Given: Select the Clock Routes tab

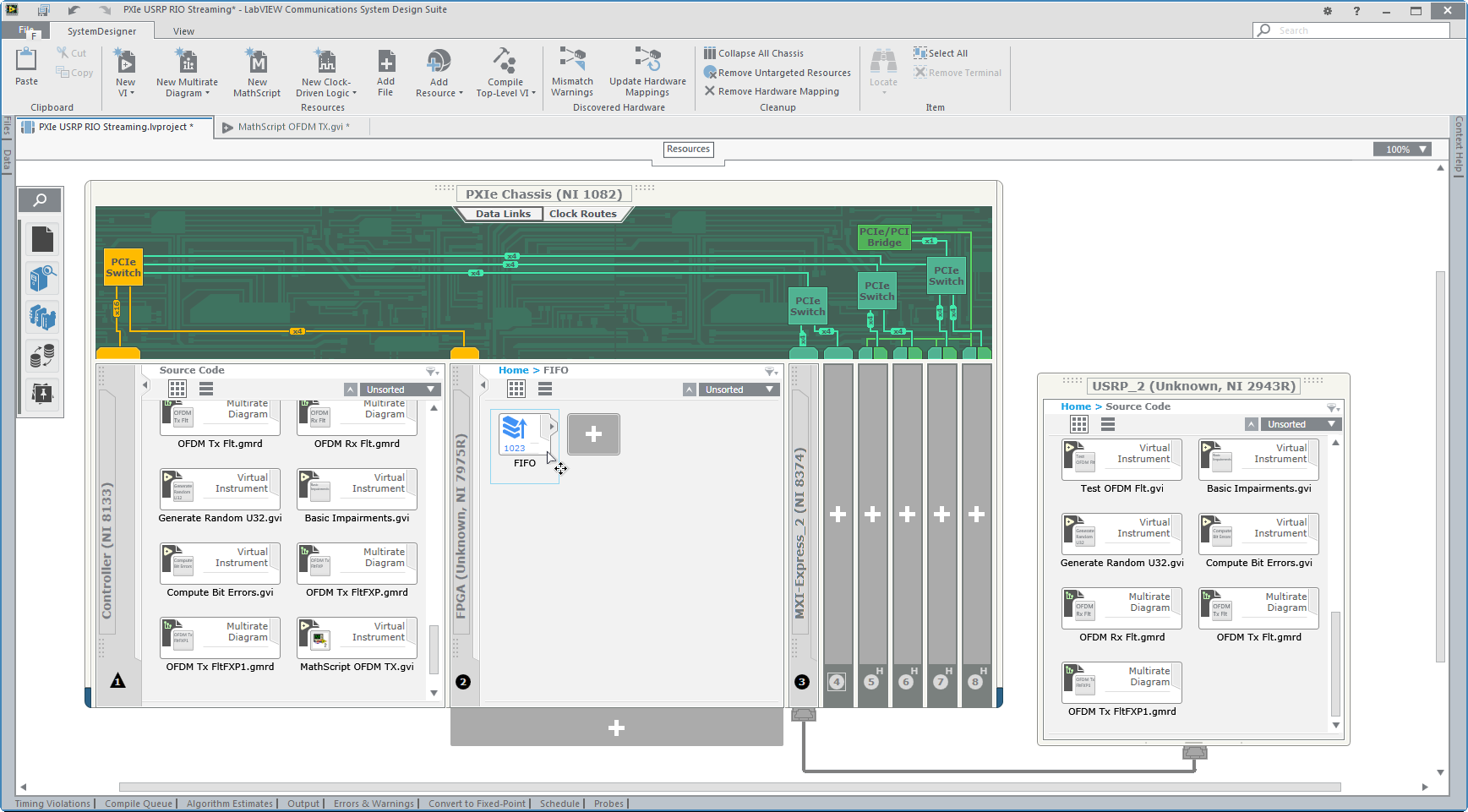Looking at the screenshot, I should [582, 214].
